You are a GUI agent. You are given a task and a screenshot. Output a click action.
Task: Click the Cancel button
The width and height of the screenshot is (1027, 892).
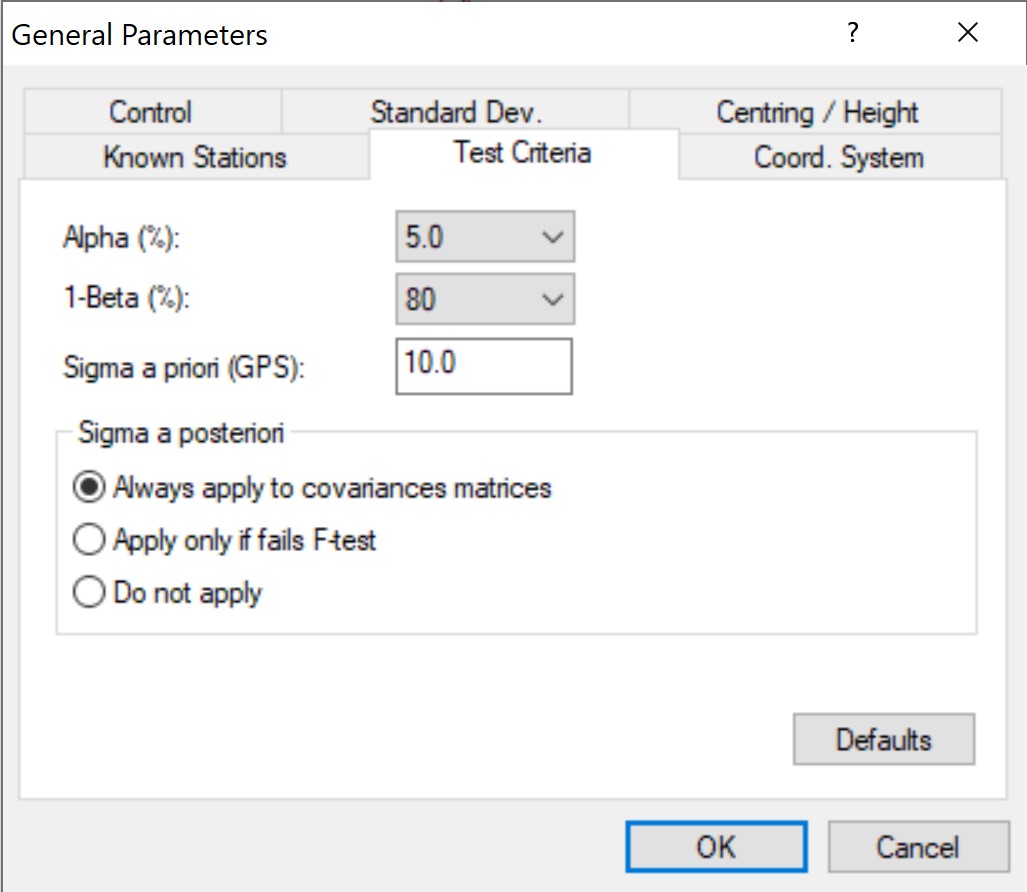tap(918, 847)
